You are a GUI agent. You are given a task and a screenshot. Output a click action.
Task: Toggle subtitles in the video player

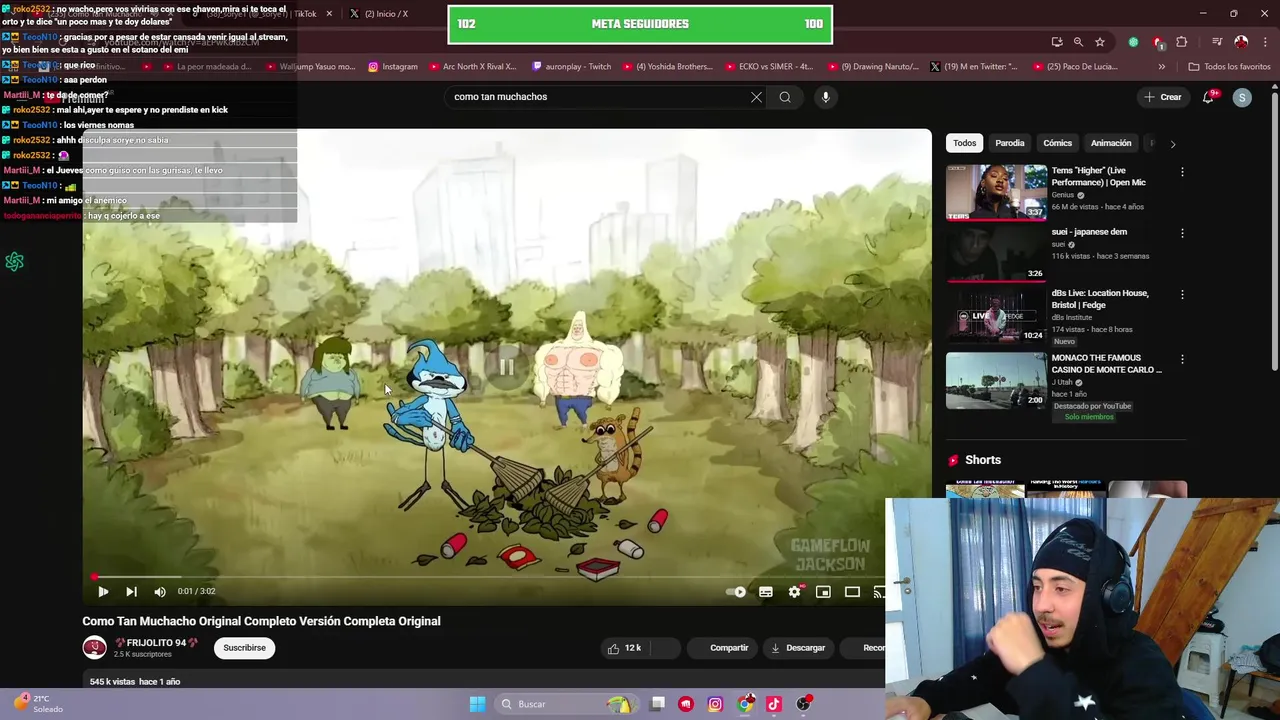(766, 592)
